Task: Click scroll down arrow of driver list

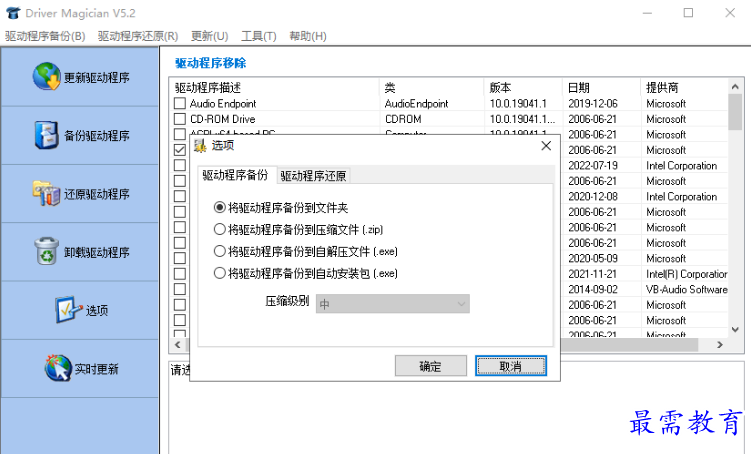Action: point(735,330)
